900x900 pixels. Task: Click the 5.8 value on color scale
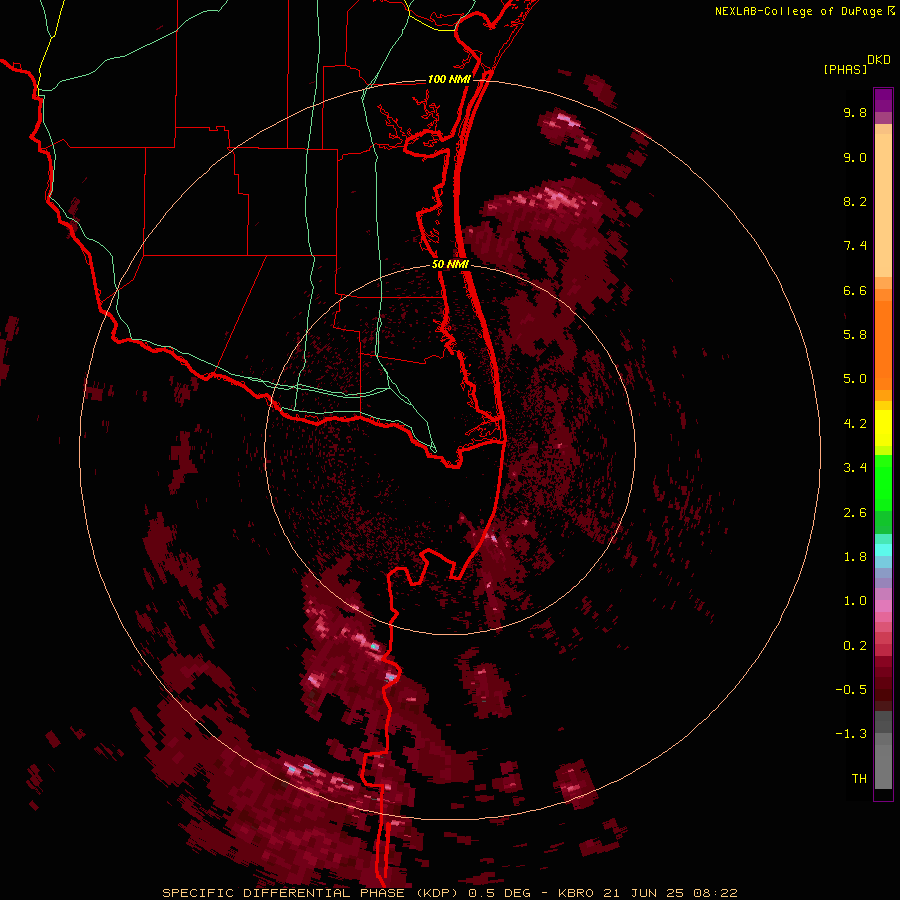pyautogui.click(x=855, y=334)
